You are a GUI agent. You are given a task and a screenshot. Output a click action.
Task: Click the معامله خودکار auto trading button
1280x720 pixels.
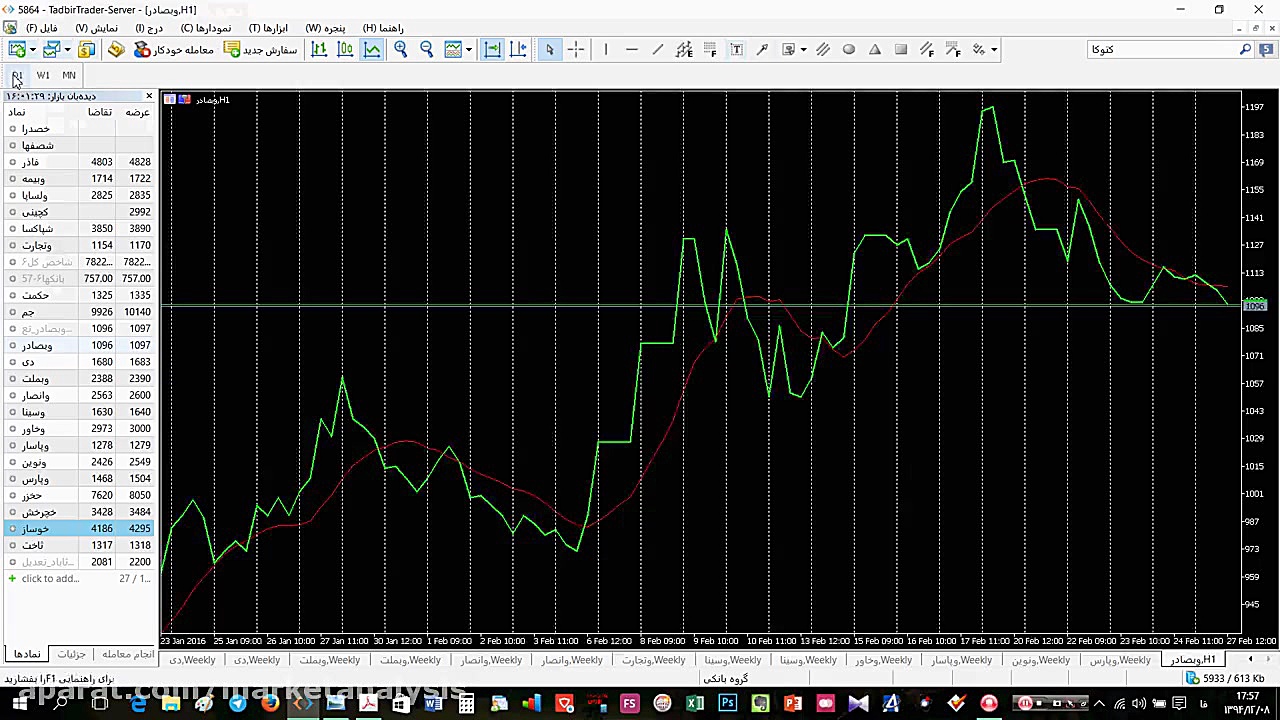coord(175,49)
